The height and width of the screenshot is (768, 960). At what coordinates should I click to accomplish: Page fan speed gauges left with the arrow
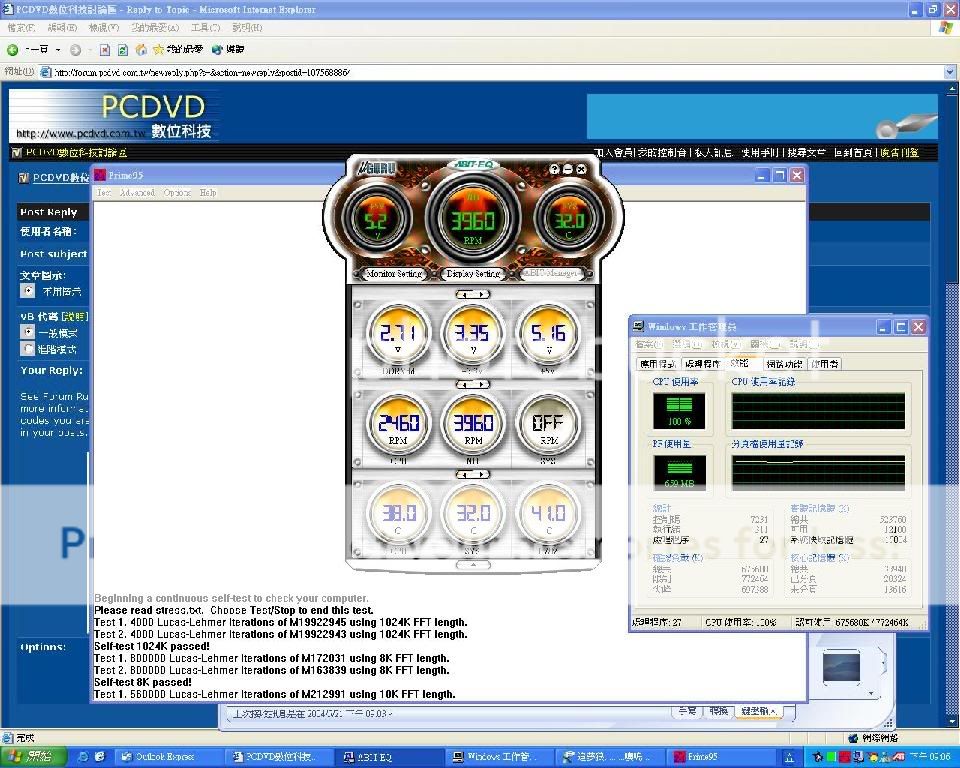pos(465,384)
